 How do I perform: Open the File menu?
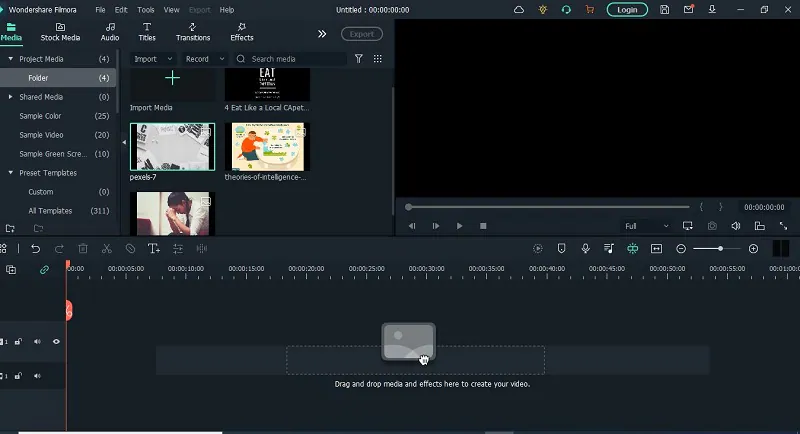pyautogui.click(x=100, y=10)
